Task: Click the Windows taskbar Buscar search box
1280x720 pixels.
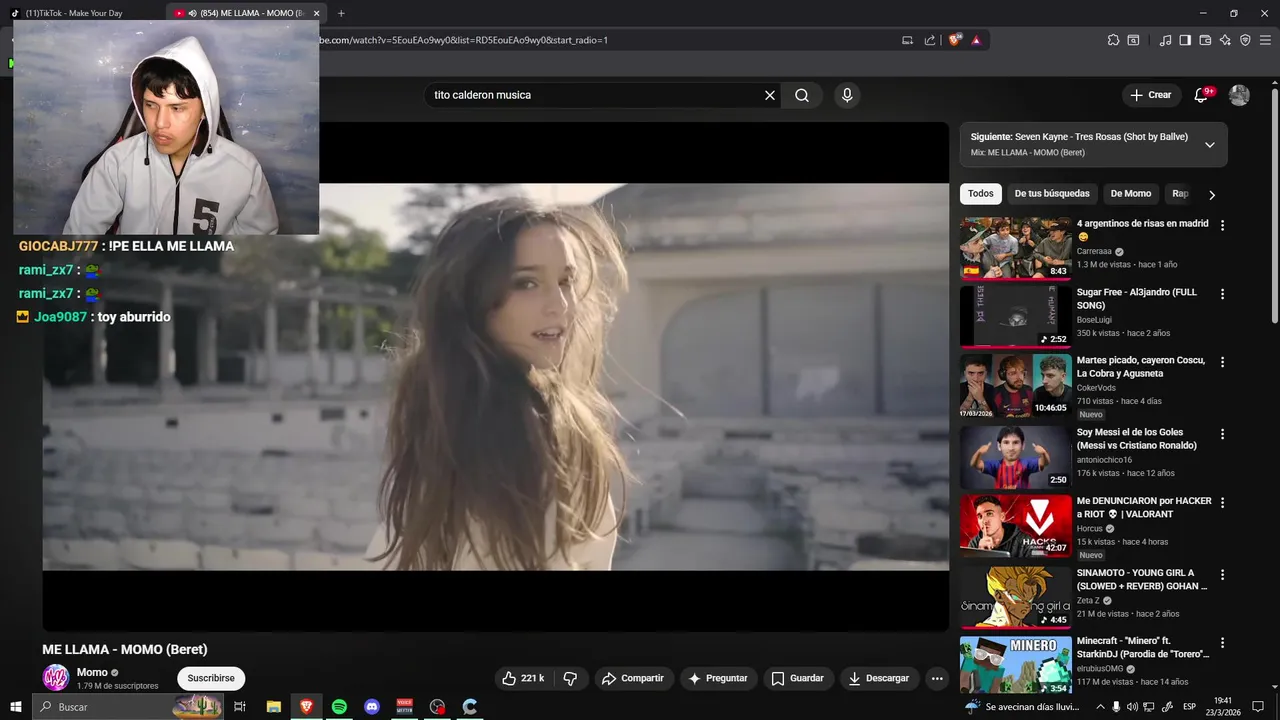Action: [x=129, y=707]
